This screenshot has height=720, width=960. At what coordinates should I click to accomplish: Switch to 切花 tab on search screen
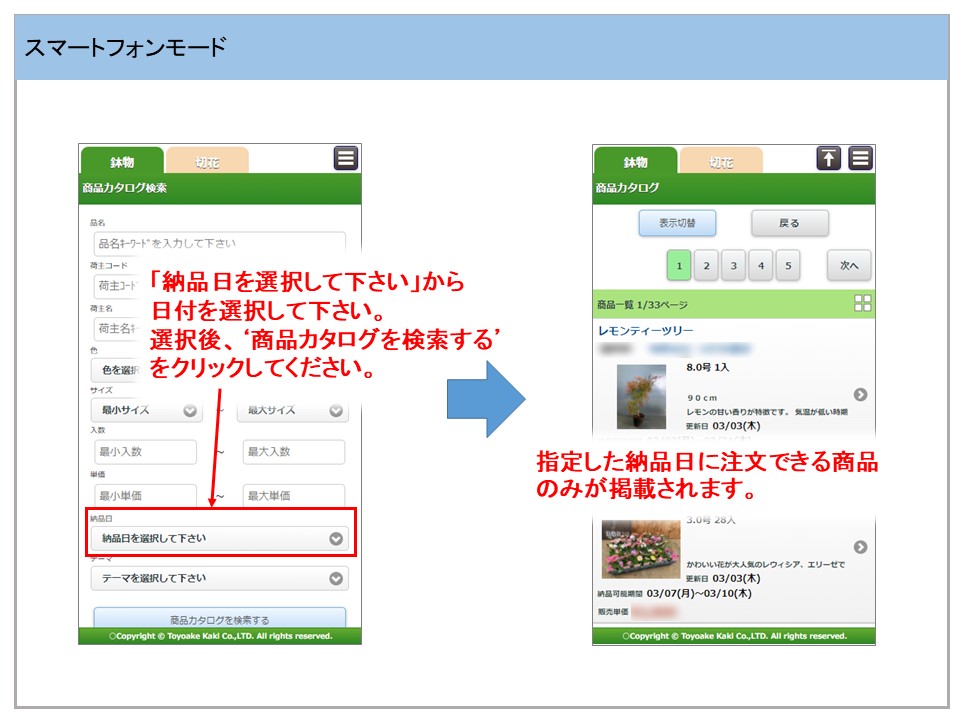pos(207,162)
